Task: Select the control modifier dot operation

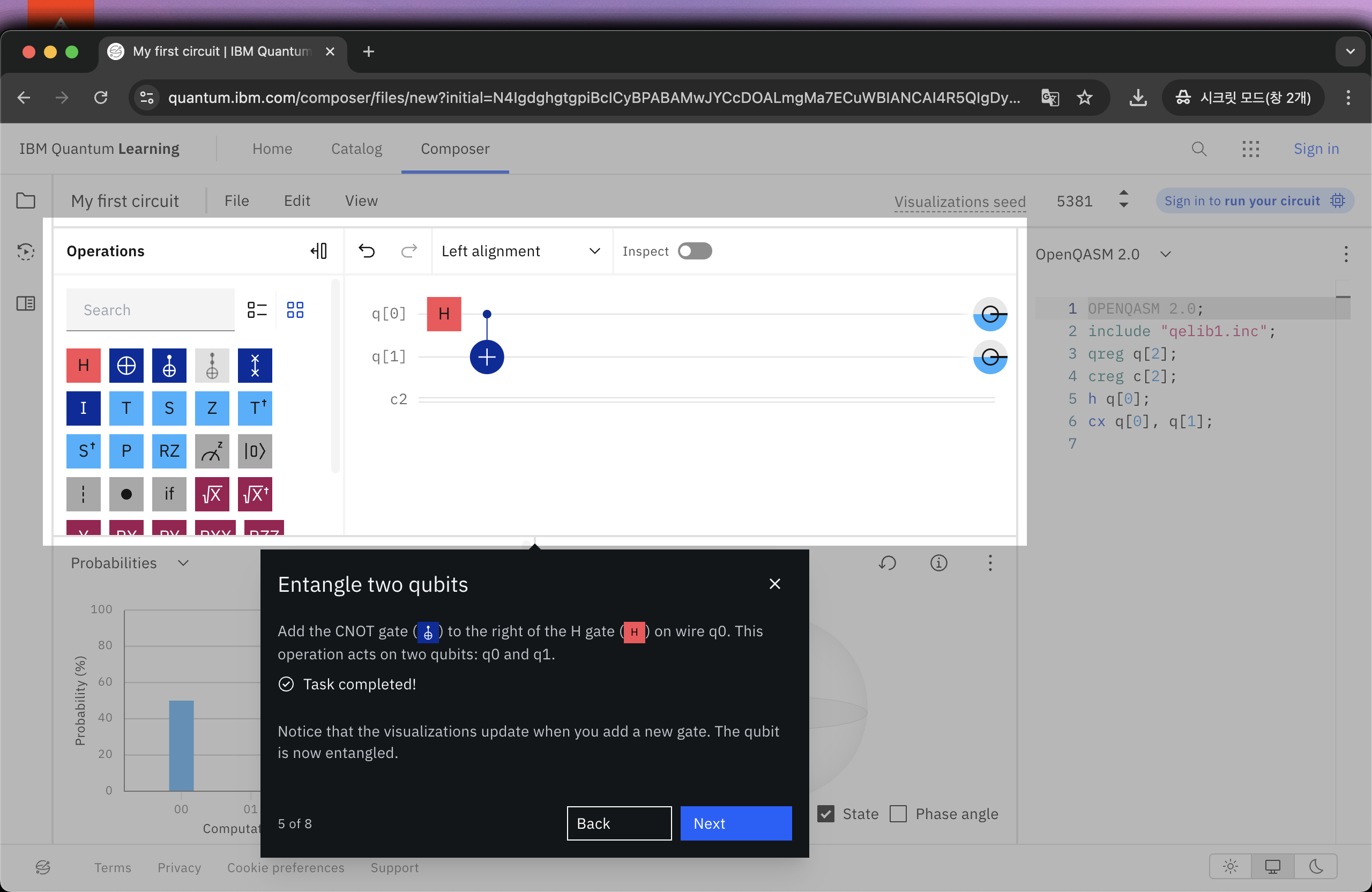Action: [x=126, y=494]
